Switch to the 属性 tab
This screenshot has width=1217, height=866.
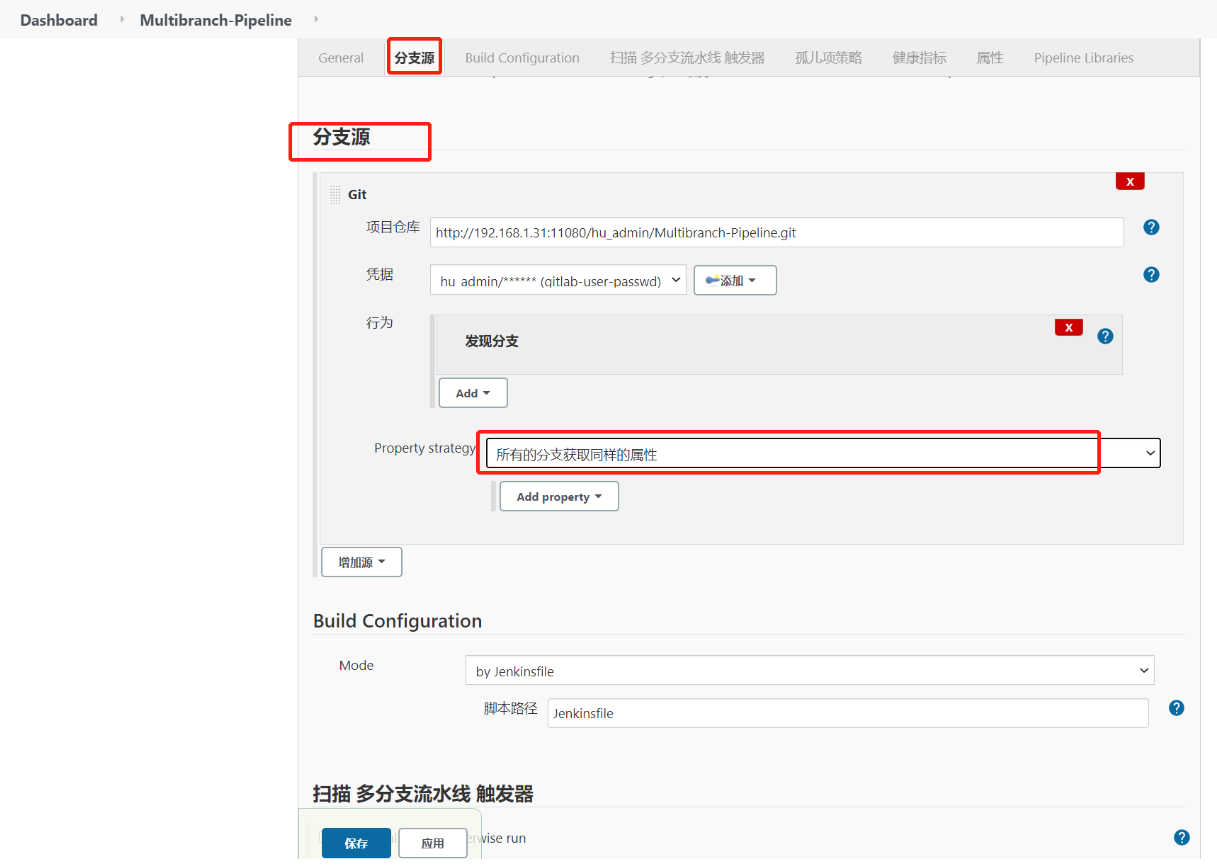[990, 58]
